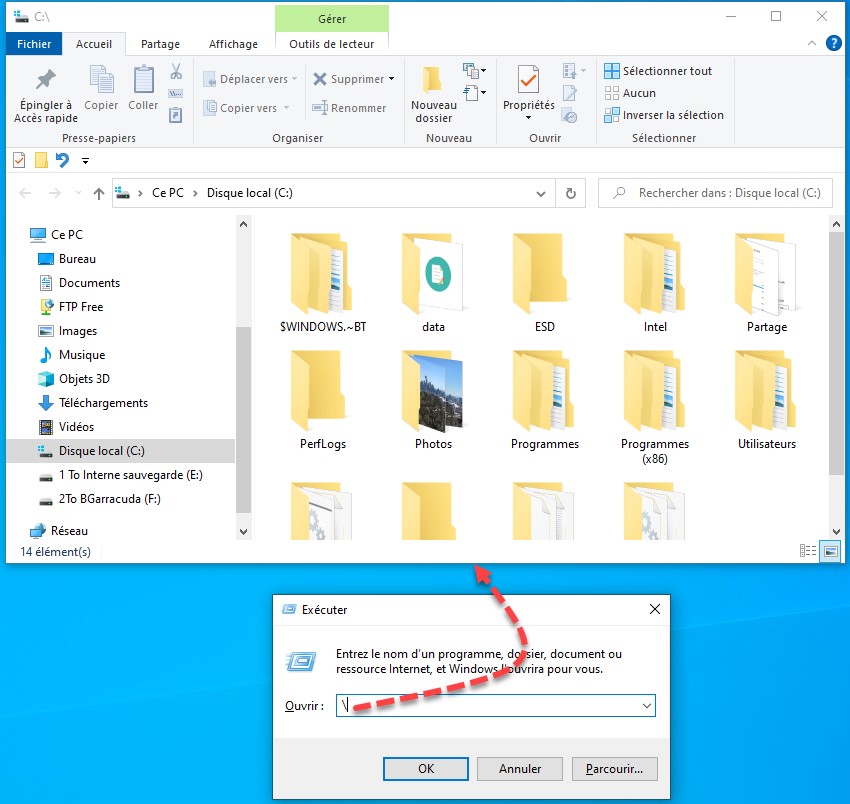Image resolution: width=850 pixels, height=804 pixels.
Task: Switch to large icons view in status bar
Action: tap(829, 551)
